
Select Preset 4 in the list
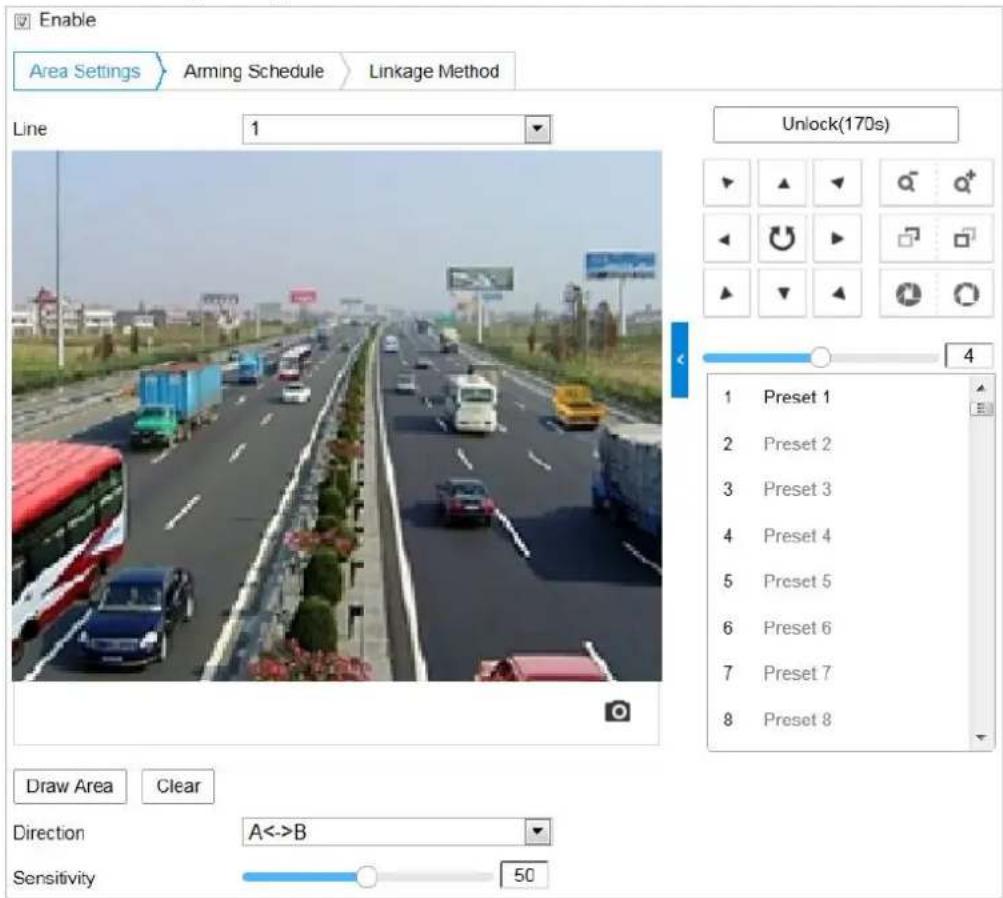[839, 535]
